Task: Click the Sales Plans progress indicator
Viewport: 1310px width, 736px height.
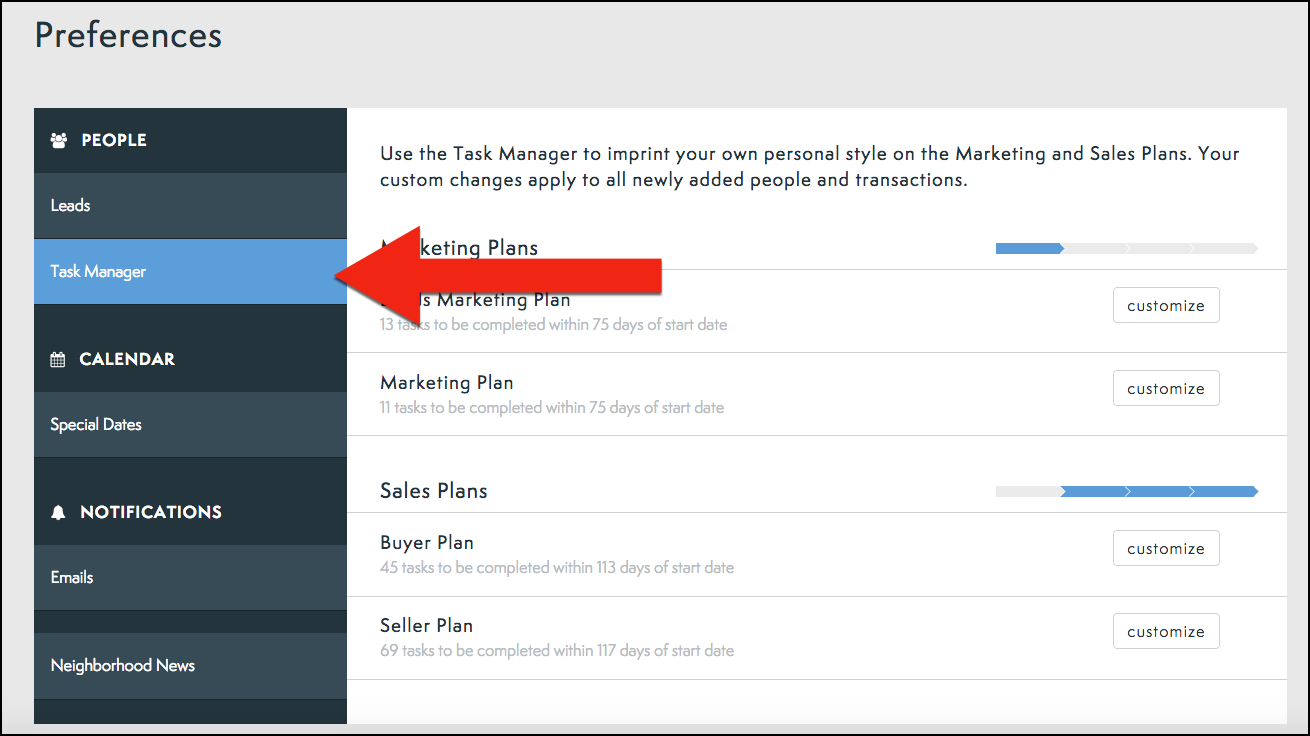Action: pyautogui.click(x=1126, y=491)
